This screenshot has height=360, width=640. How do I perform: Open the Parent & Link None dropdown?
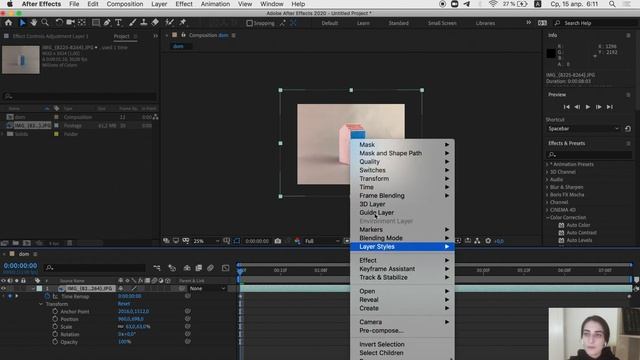[x=207, y=289]
